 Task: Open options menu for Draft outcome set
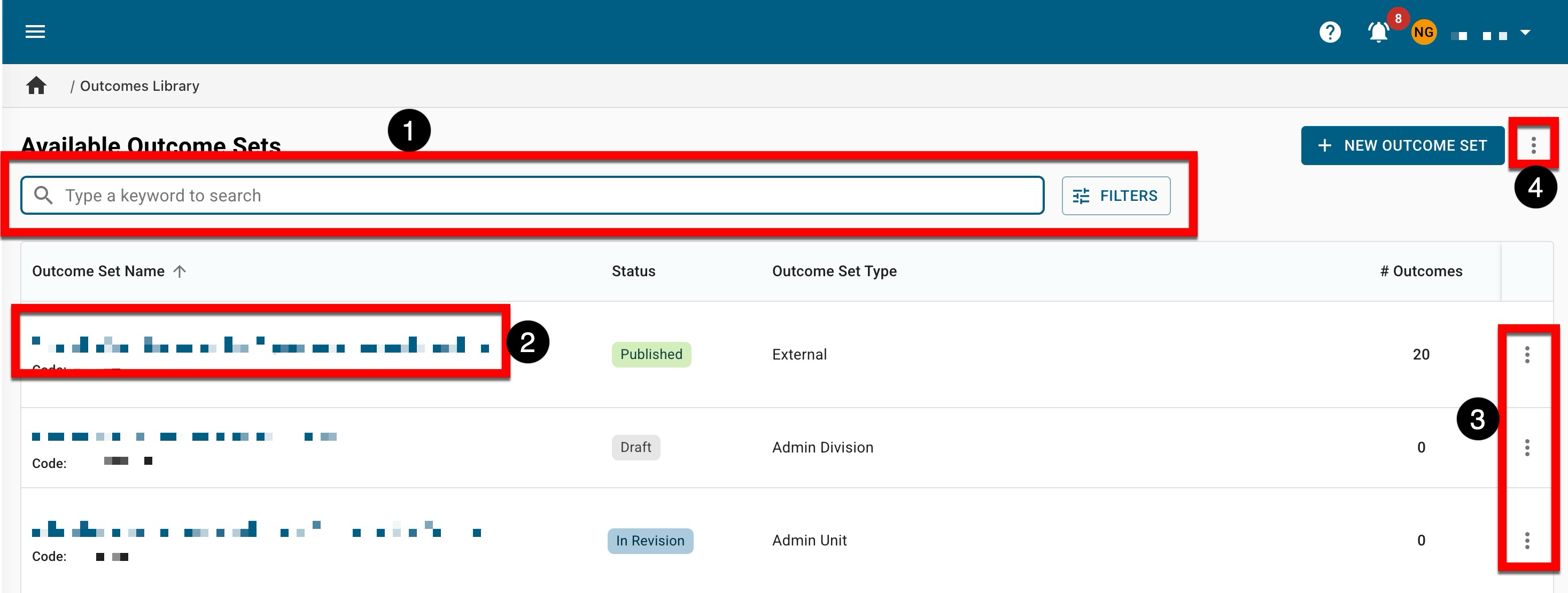point(1527,448)
